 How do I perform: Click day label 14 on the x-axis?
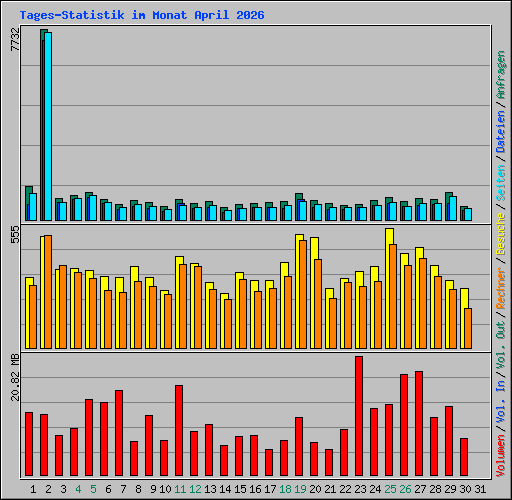225,489
